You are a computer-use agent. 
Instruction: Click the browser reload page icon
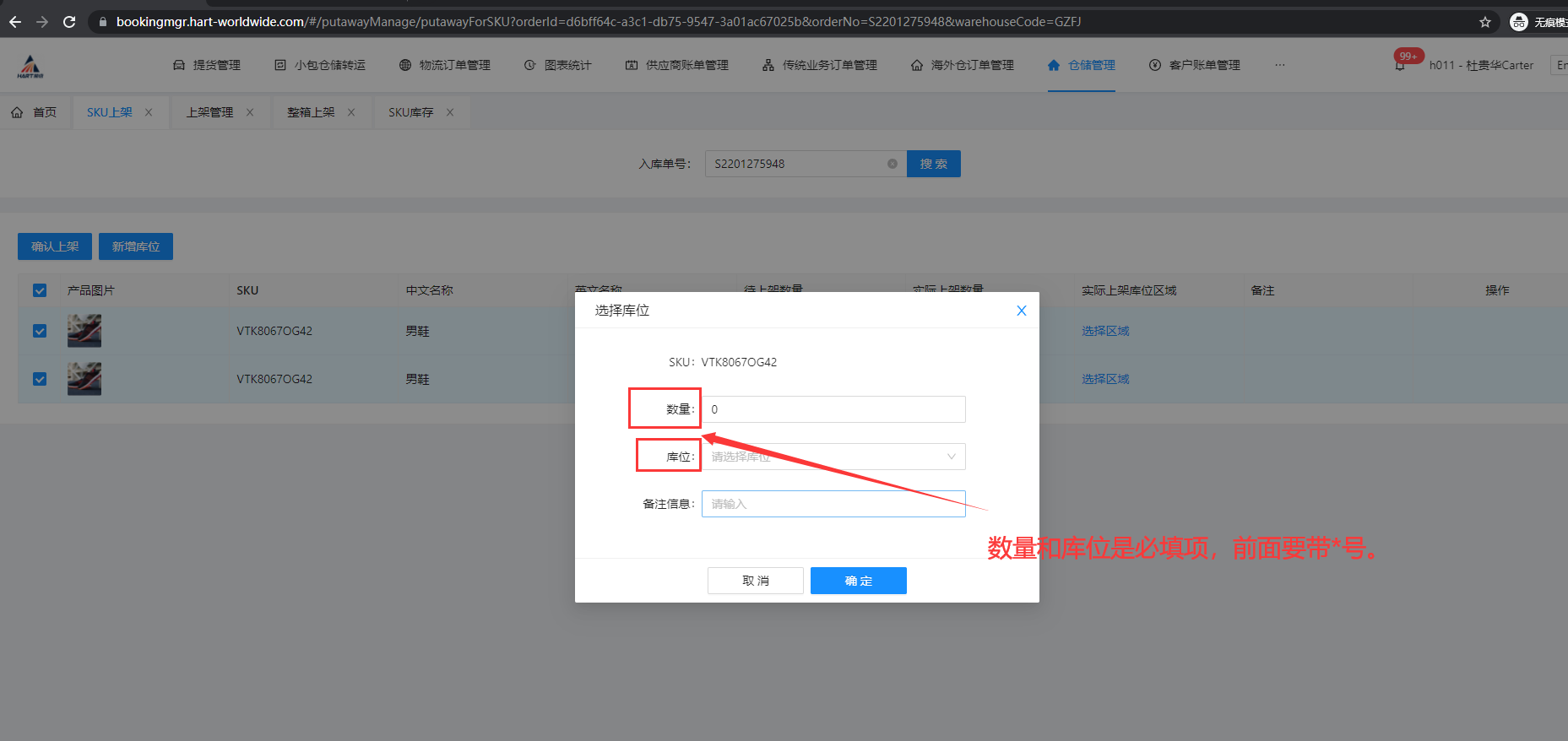pyautogui.click(x=69, y=22)
